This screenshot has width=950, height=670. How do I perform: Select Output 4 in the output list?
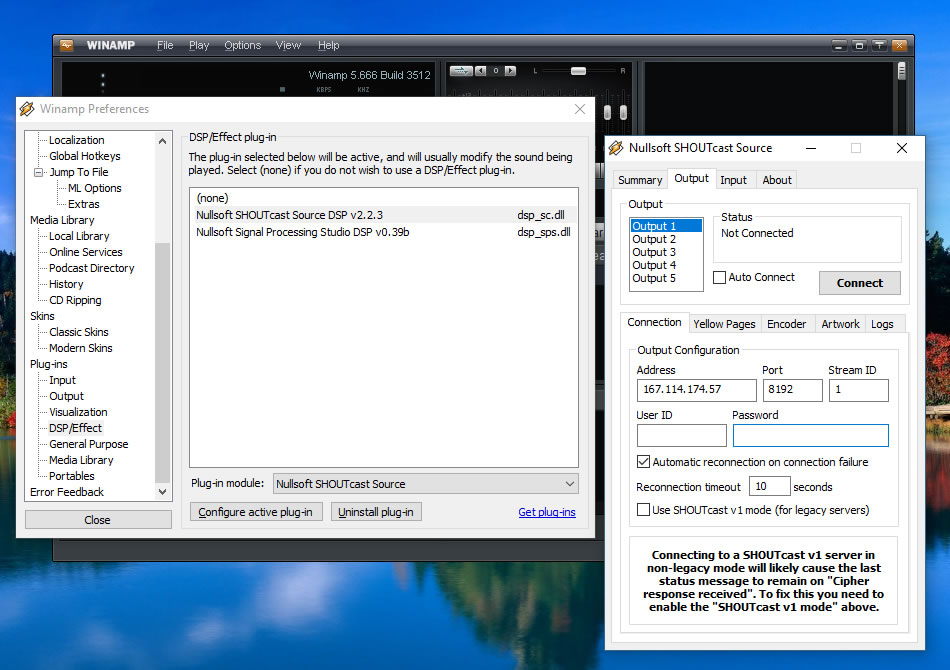(x=666, y=265)
